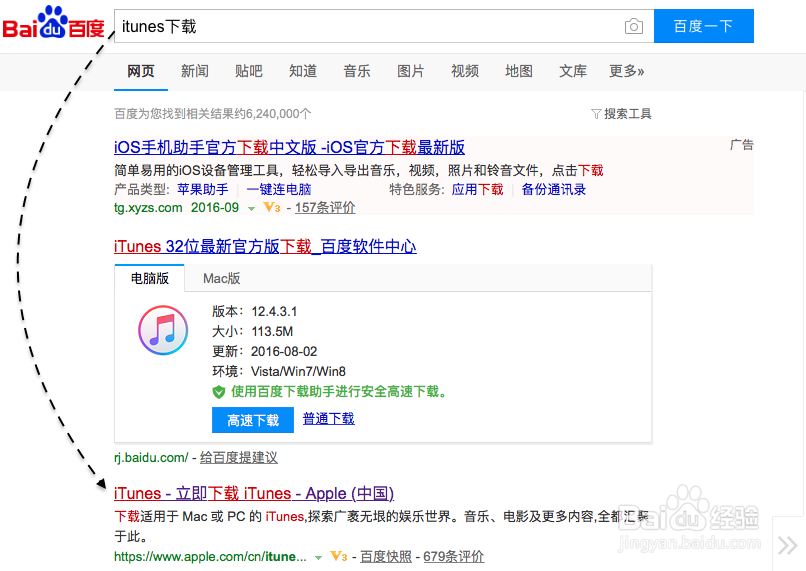Open iOS手机助手官方下载中文版 result
This screenshot has height=571, width=806.
289,148
